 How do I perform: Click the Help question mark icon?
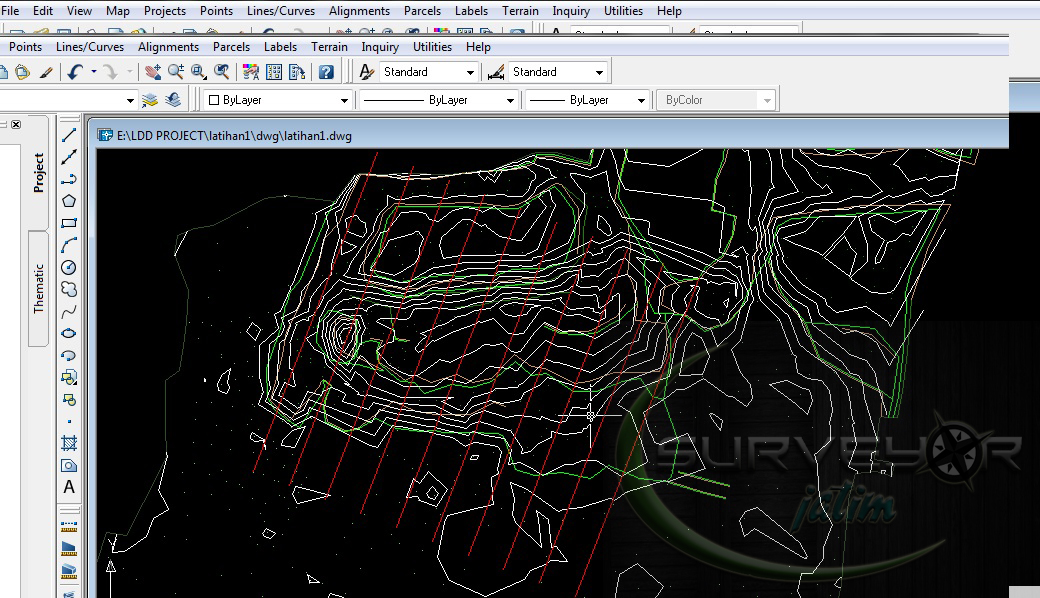tap(327, 71)
